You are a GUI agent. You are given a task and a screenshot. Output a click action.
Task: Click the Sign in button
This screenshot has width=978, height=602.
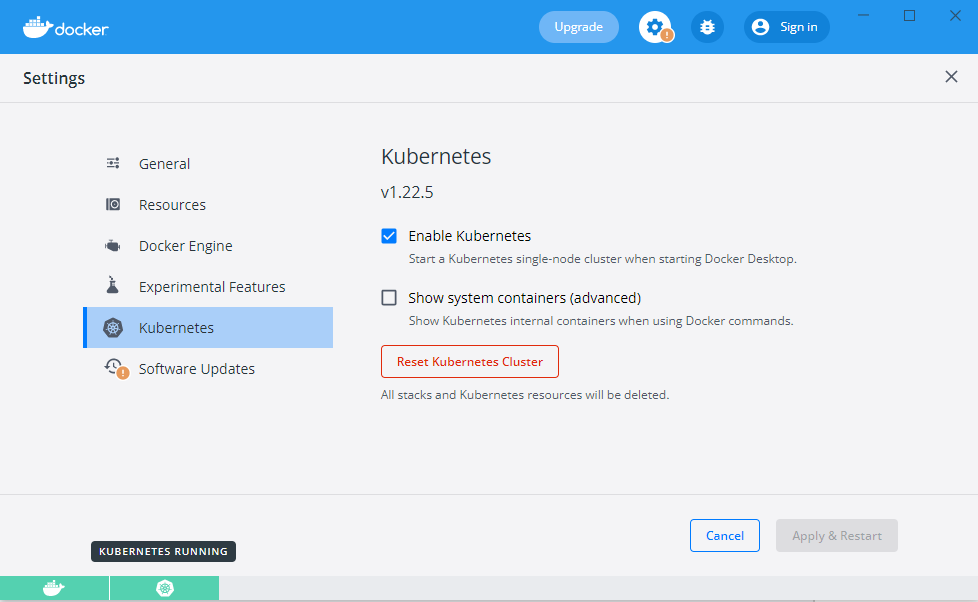click(x=787, y=27)
